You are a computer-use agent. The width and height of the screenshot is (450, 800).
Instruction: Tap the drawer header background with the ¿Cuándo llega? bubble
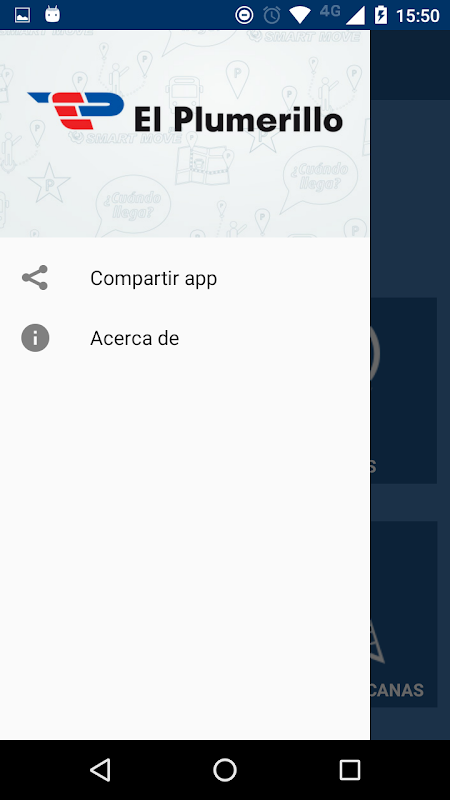tap(185, 133)
